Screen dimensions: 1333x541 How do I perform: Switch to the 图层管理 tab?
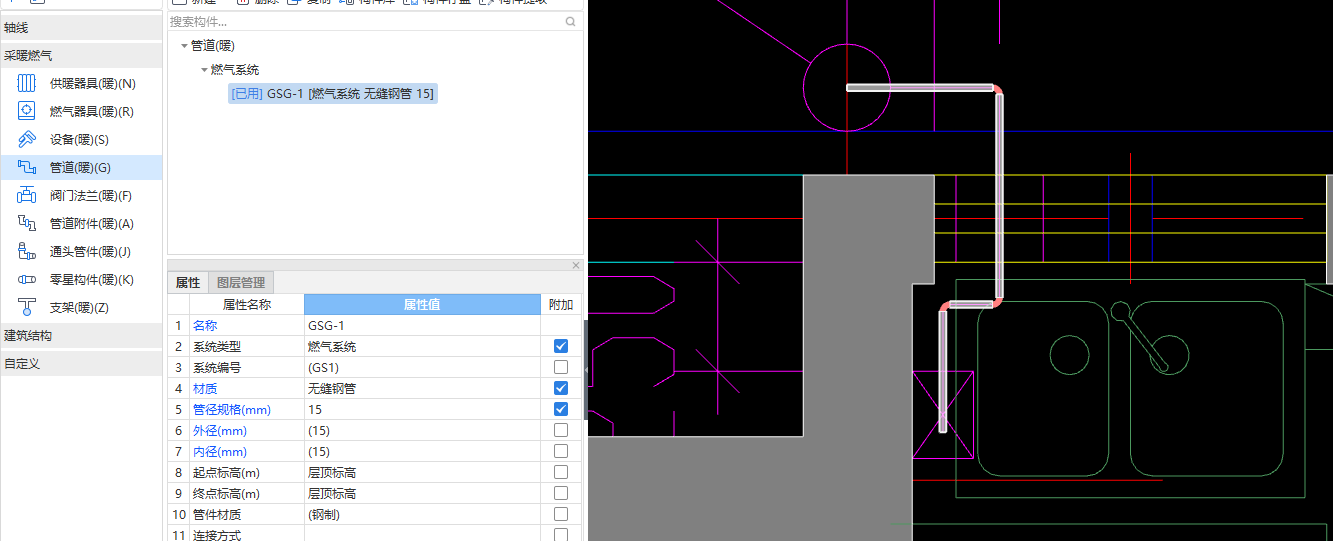pos(241,283)
